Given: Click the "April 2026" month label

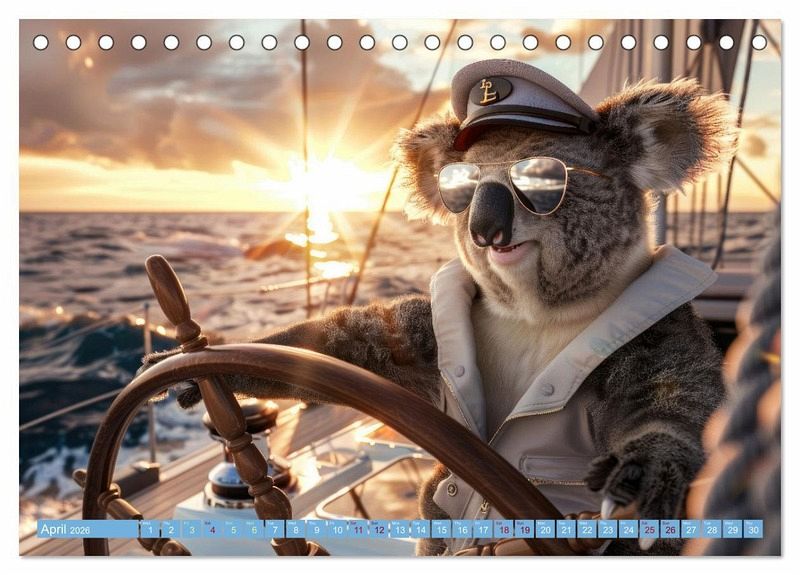Looking at the screenshot, I should coord(65,529).
